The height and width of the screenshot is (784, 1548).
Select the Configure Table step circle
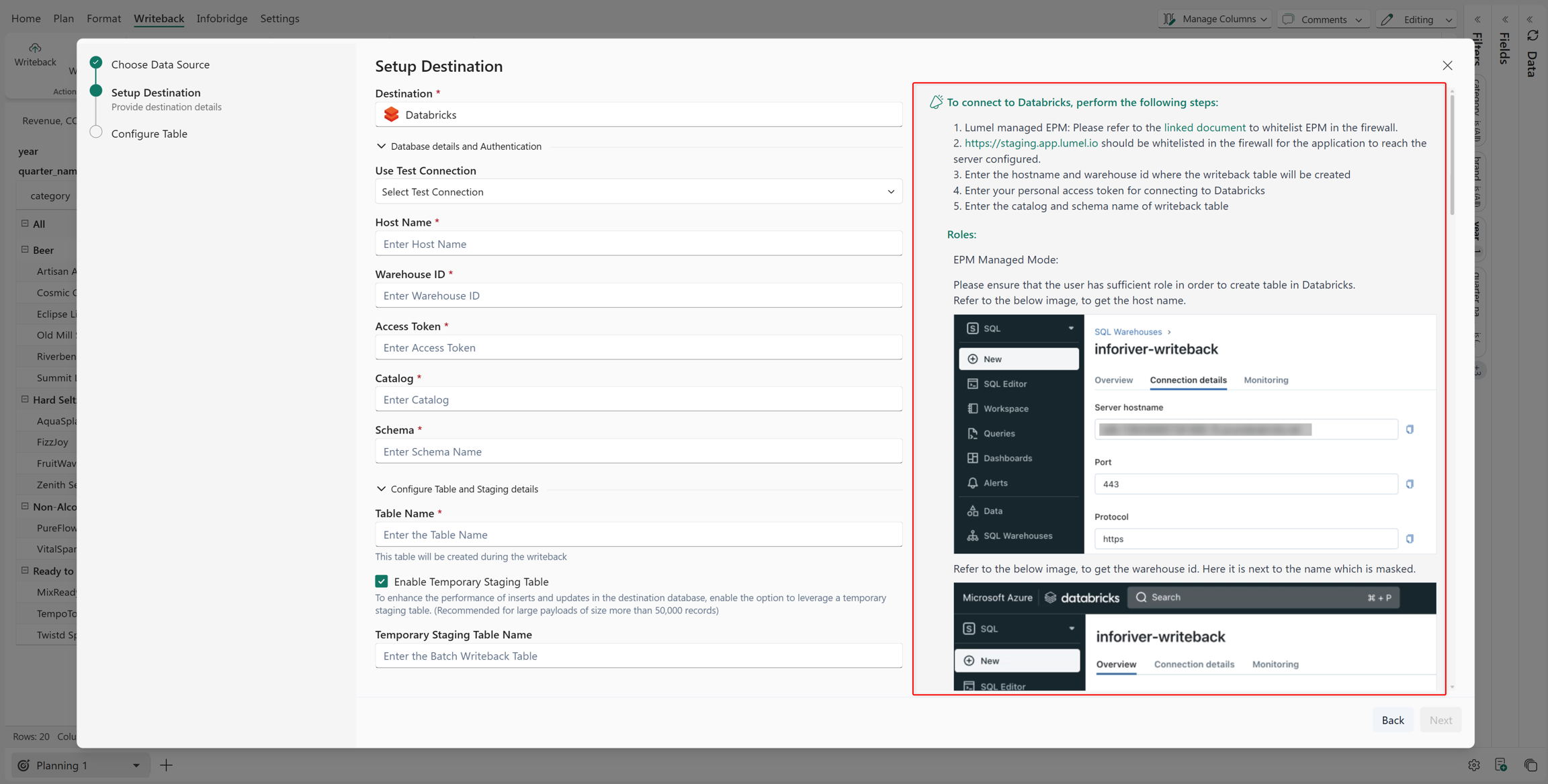point(96,132)
